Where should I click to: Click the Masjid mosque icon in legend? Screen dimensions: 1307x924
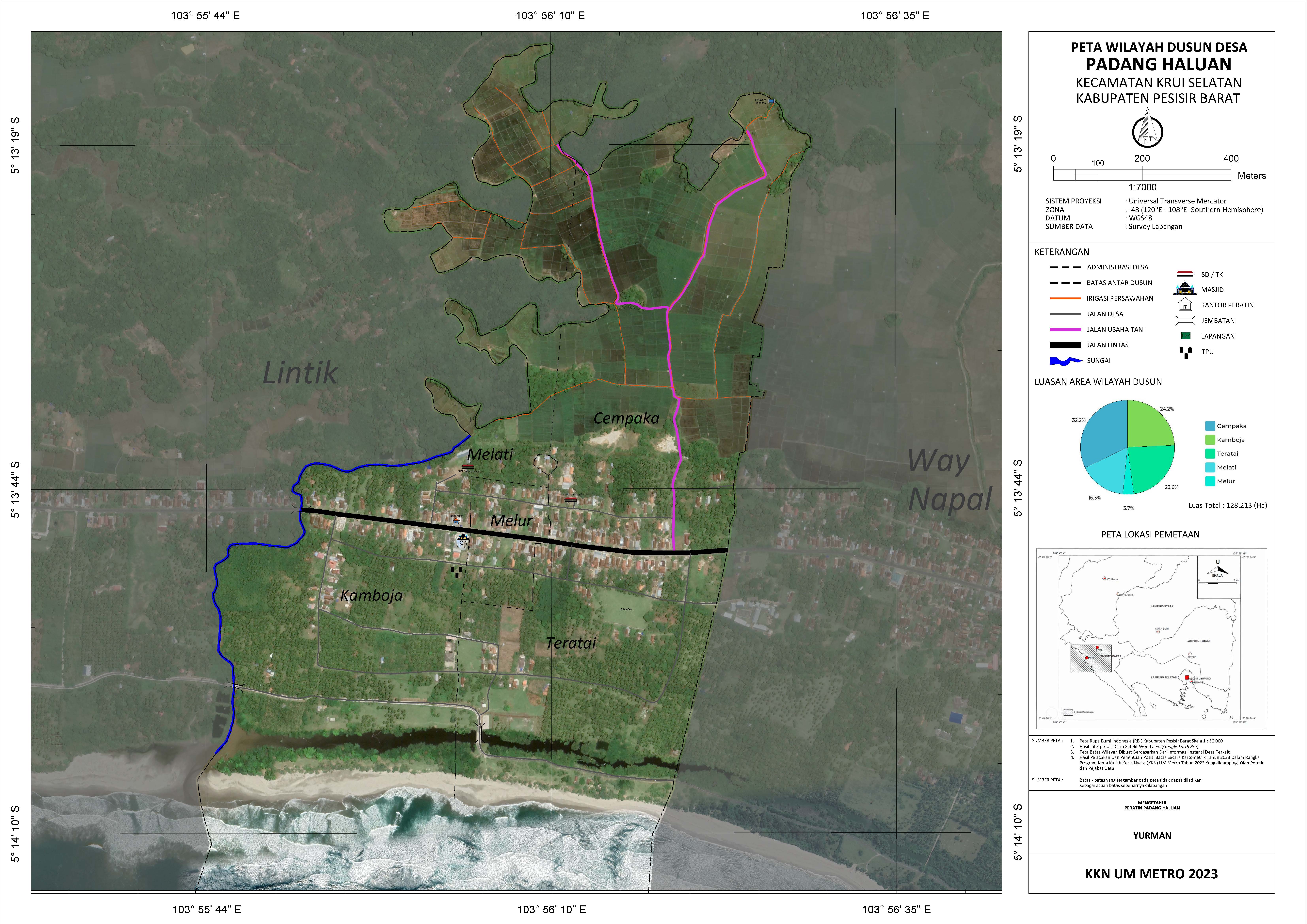click(x=1185, y=289)
